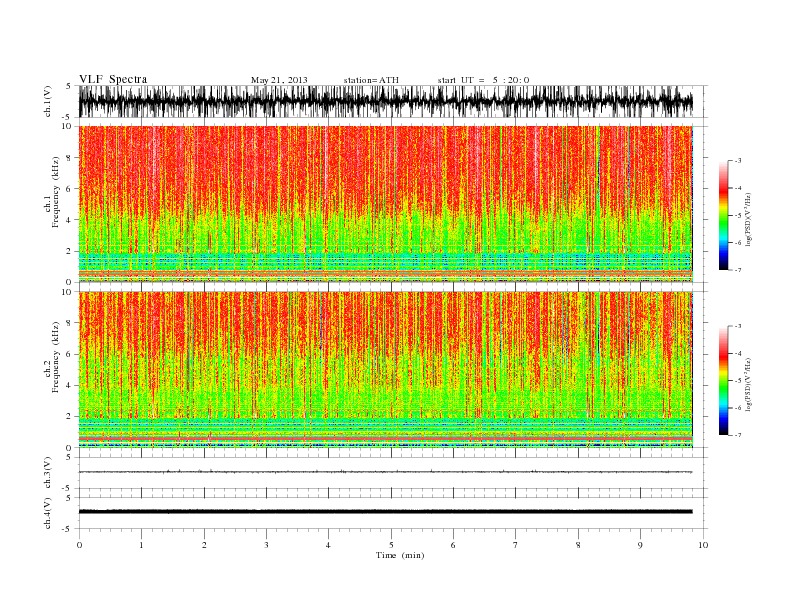Click inside the ch.2 frequency spectrogram
792x612 pixels.
pos(385,370)
